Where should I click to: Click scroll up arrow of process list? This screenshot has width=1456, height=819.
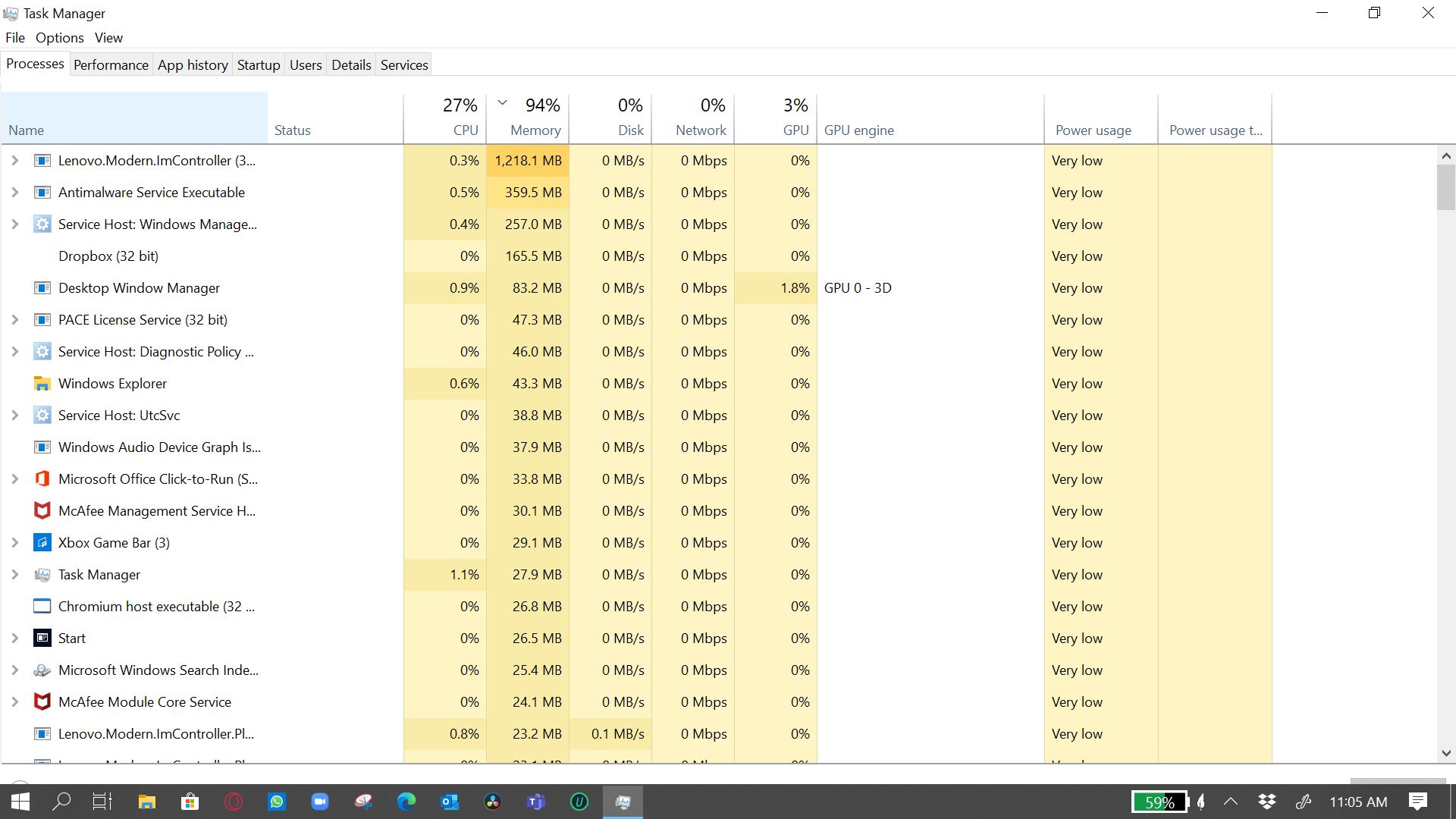pos(1446,156)
